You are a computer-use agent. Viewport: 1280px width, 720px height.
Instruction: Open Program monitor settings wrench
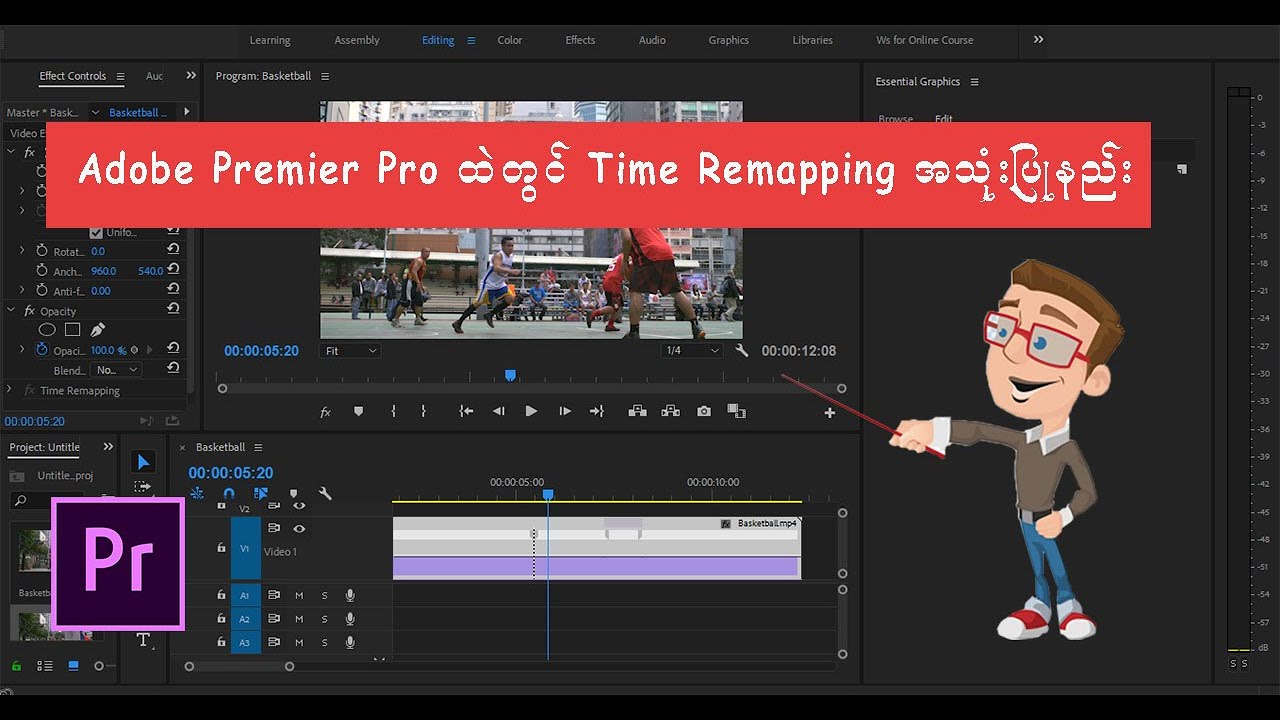coord(741,351)
